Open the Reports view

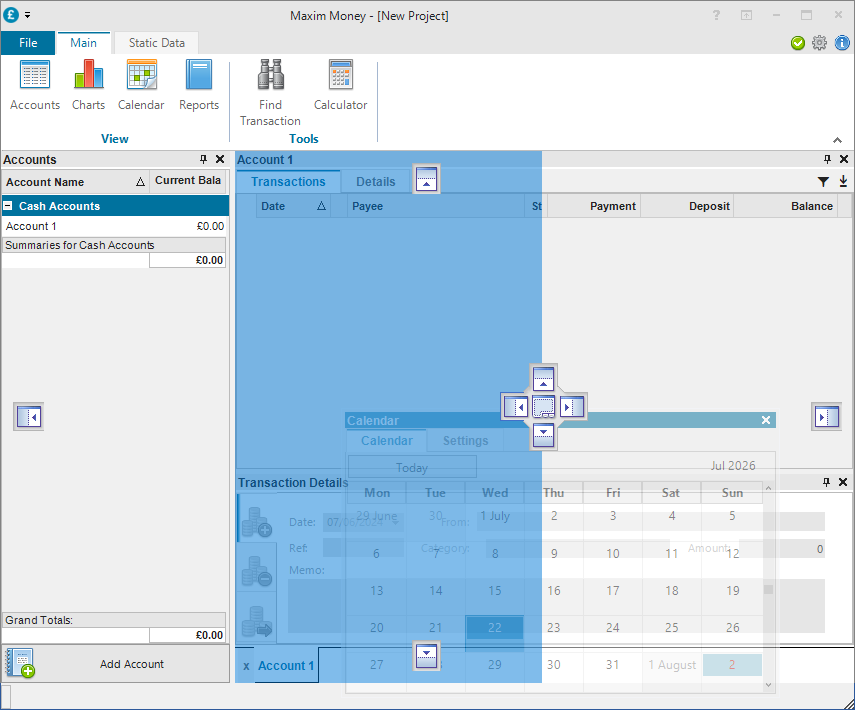tap(199, 85)
